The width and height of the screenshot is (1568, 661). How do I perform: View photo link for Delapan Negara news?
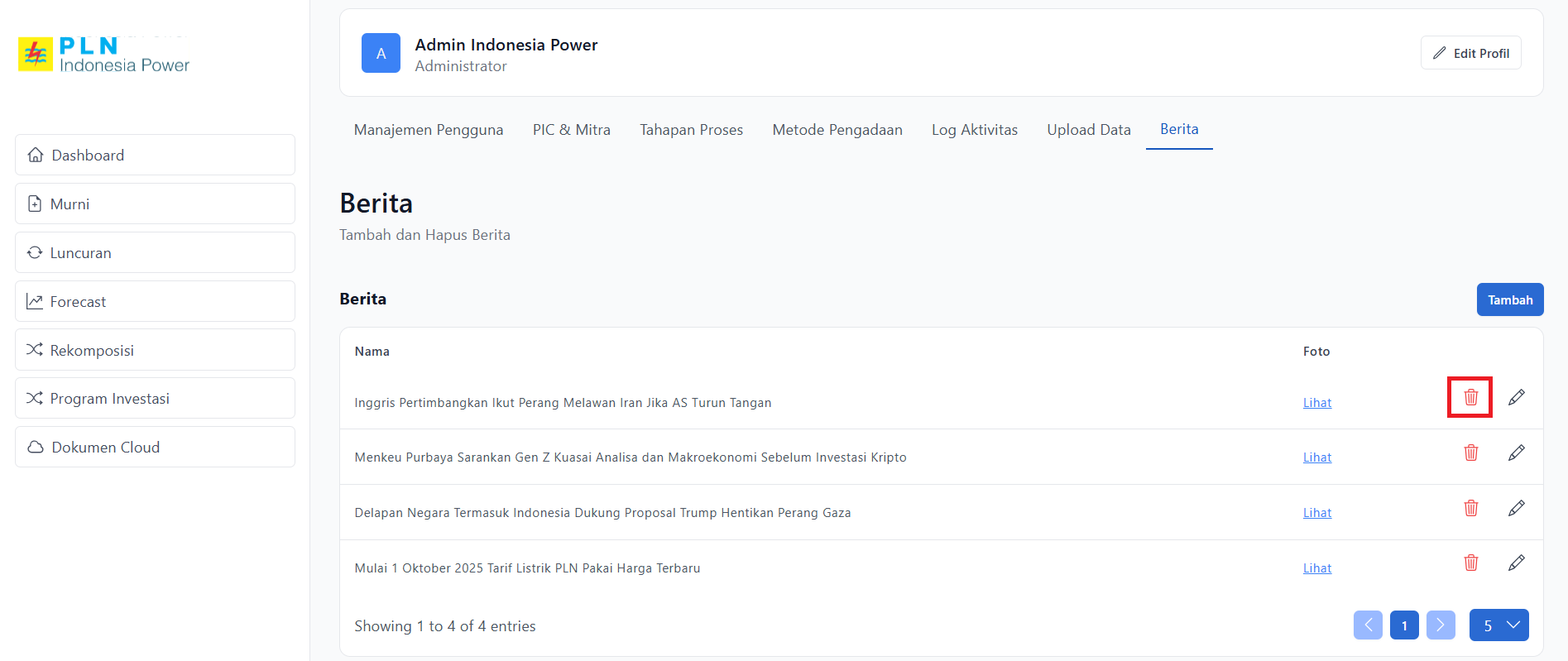(x=1316, y=513)
